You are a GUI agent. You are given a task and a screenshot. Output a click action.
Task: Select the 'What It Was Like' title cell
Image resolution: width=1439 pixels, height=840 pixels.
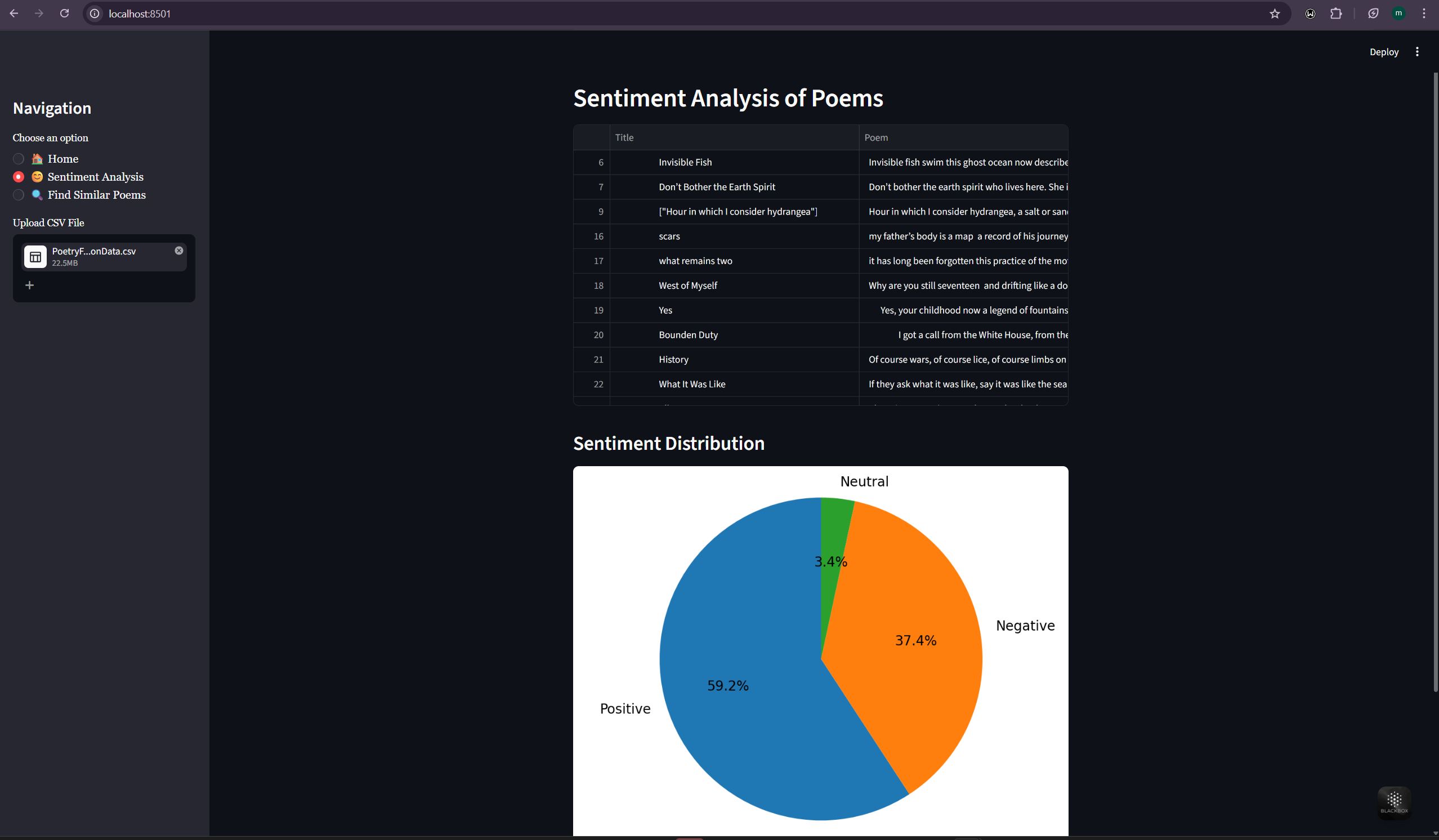pyautogui.click(x=734, y=384)
